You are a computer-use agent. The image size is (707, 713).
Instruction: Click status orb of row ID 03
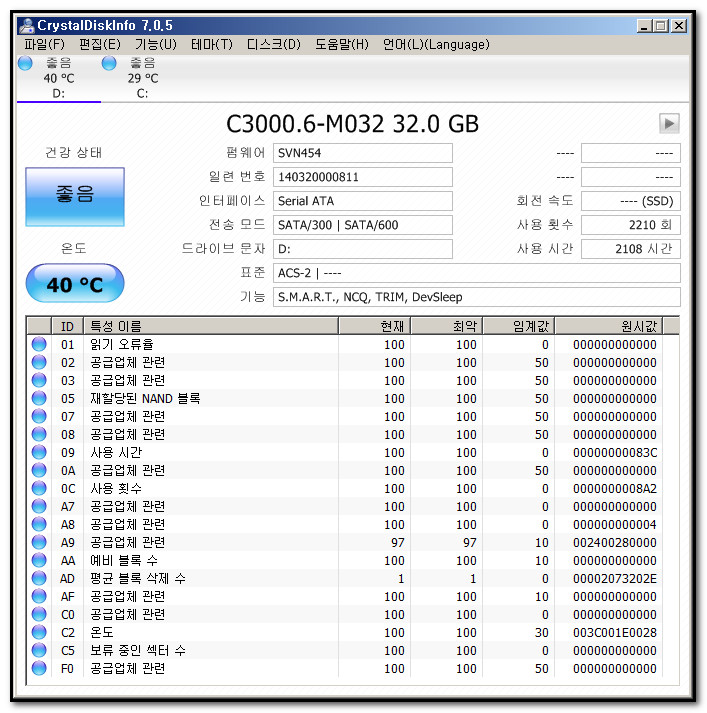[x=39, y=380]
